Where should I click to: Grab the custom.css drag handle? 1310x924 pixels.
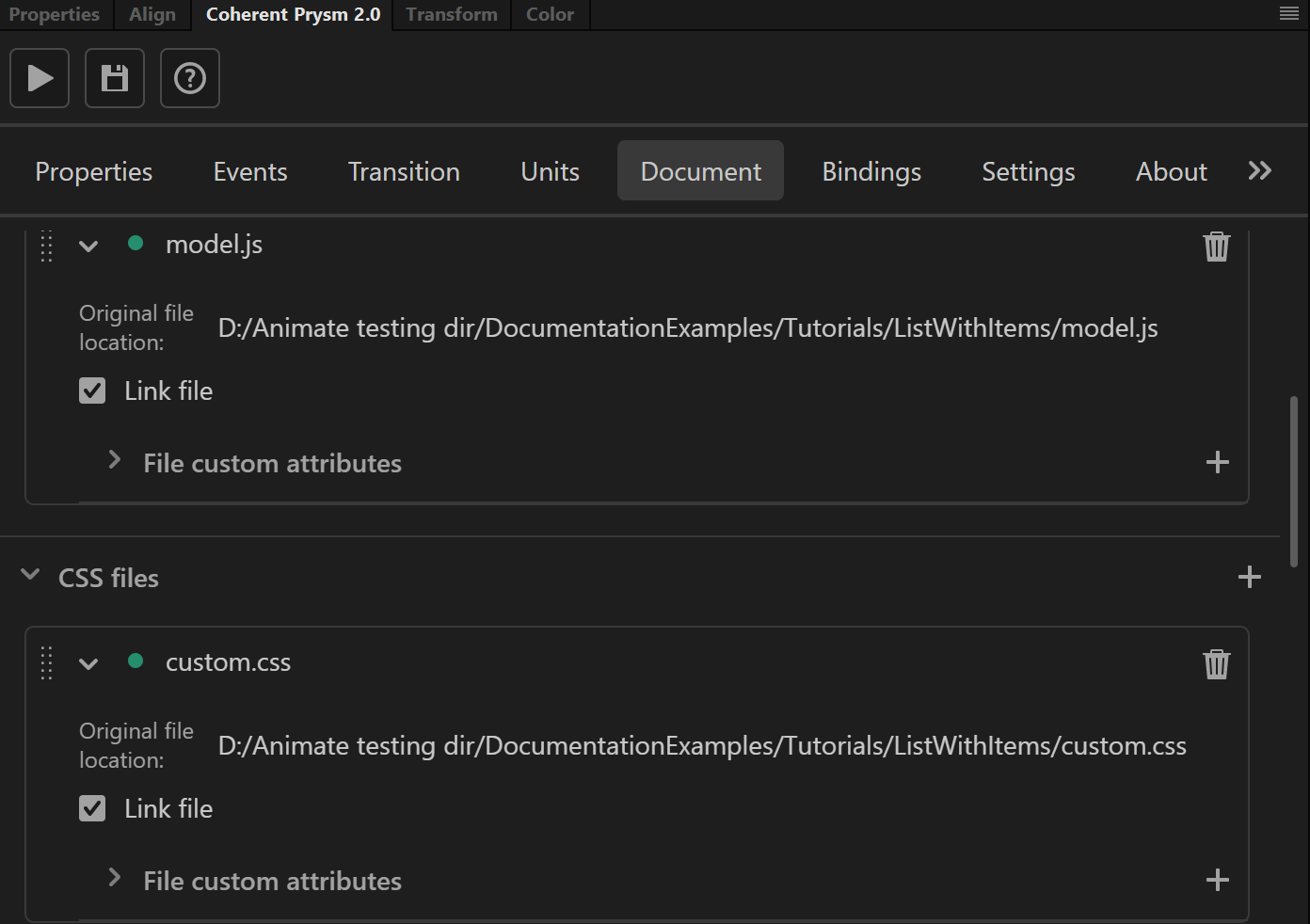point(46,663)
